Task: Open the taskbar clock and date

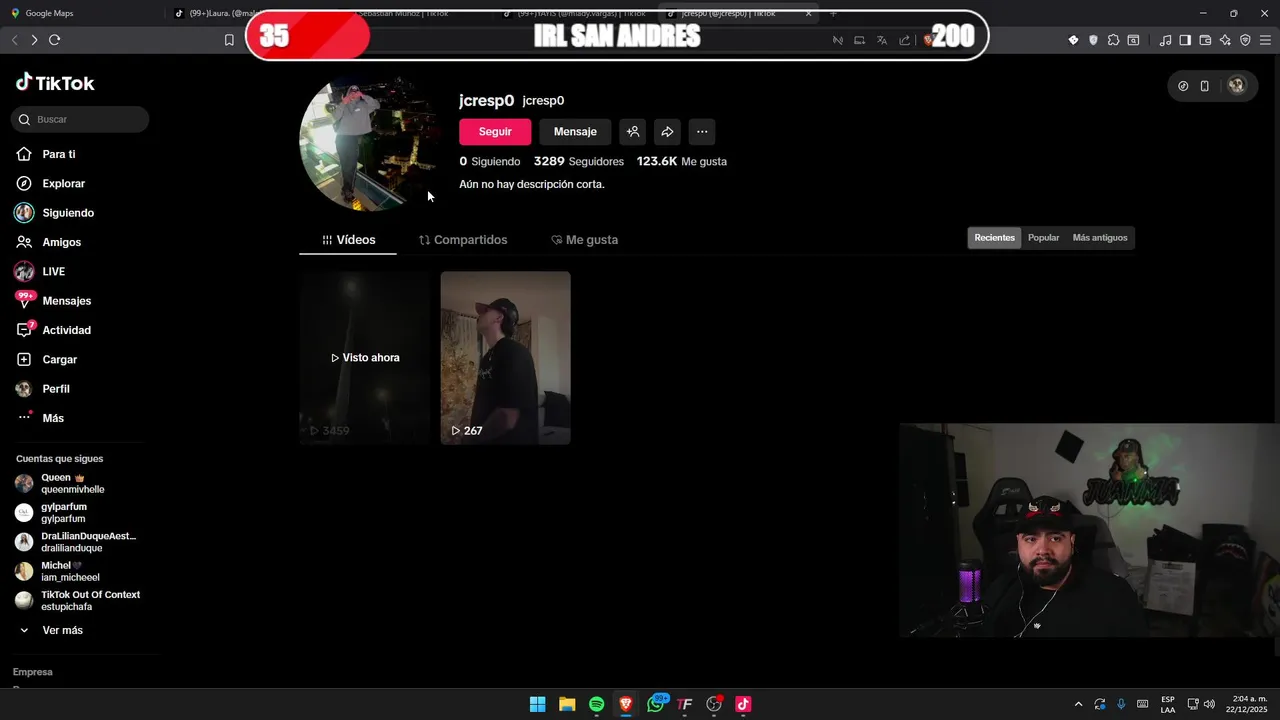Action: coord(1246,704)
